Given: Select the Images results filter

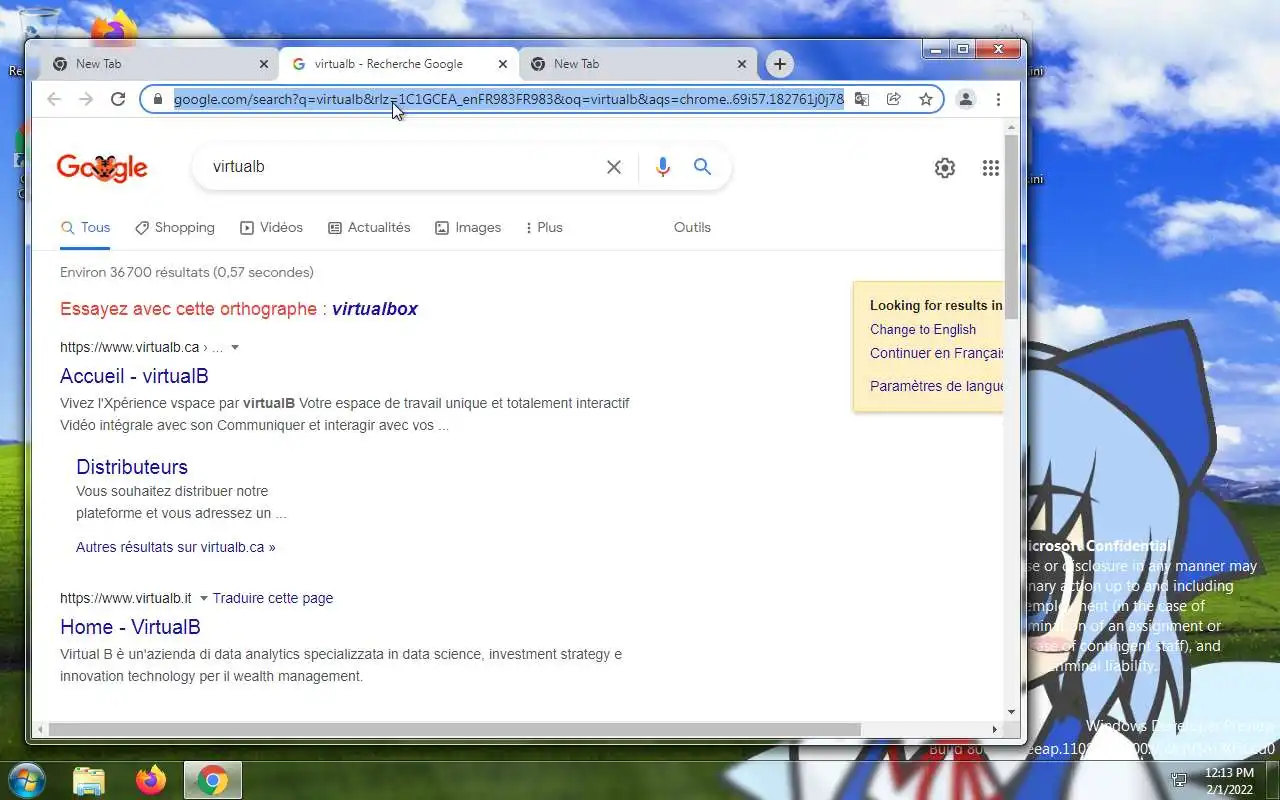Looking at the screenshot, I should 468,228.
